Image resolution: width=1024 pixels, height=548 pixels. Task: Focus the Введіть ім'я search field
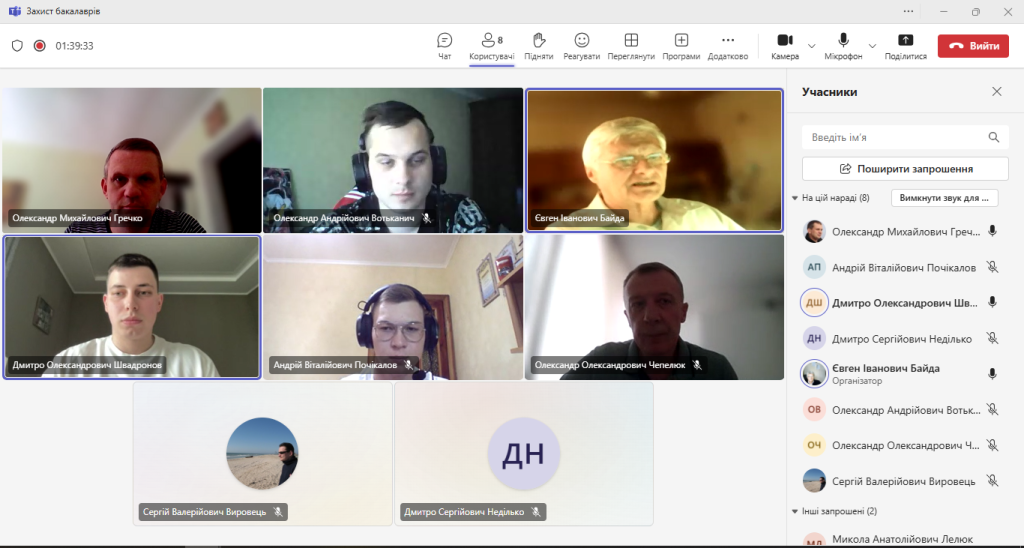pos(905,137)
